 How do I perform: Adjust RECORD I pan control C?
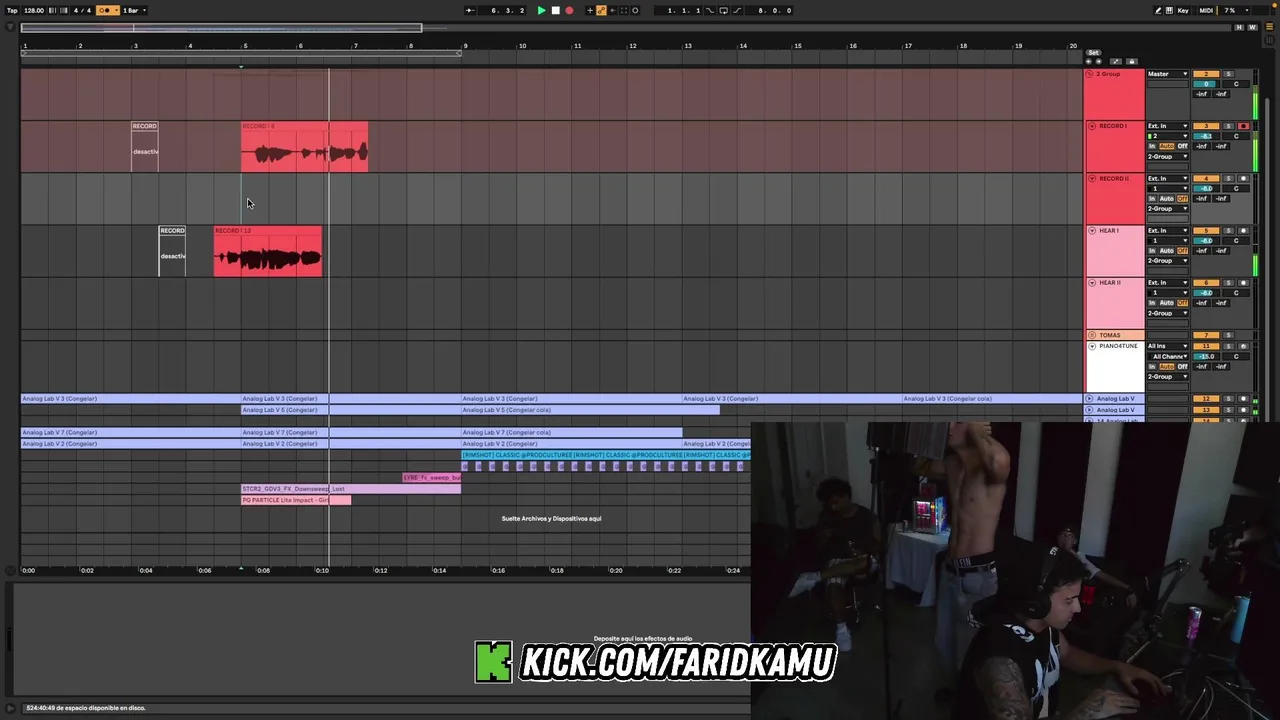(x=1236, y=136)
